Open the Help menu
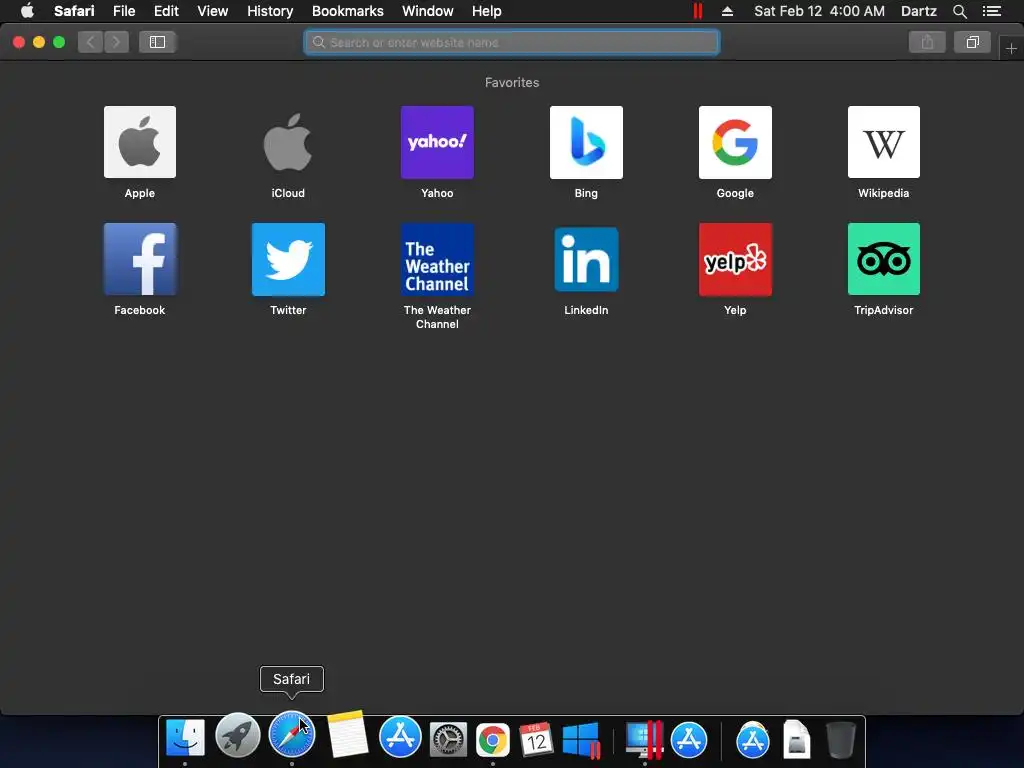 tap(487, 11)
